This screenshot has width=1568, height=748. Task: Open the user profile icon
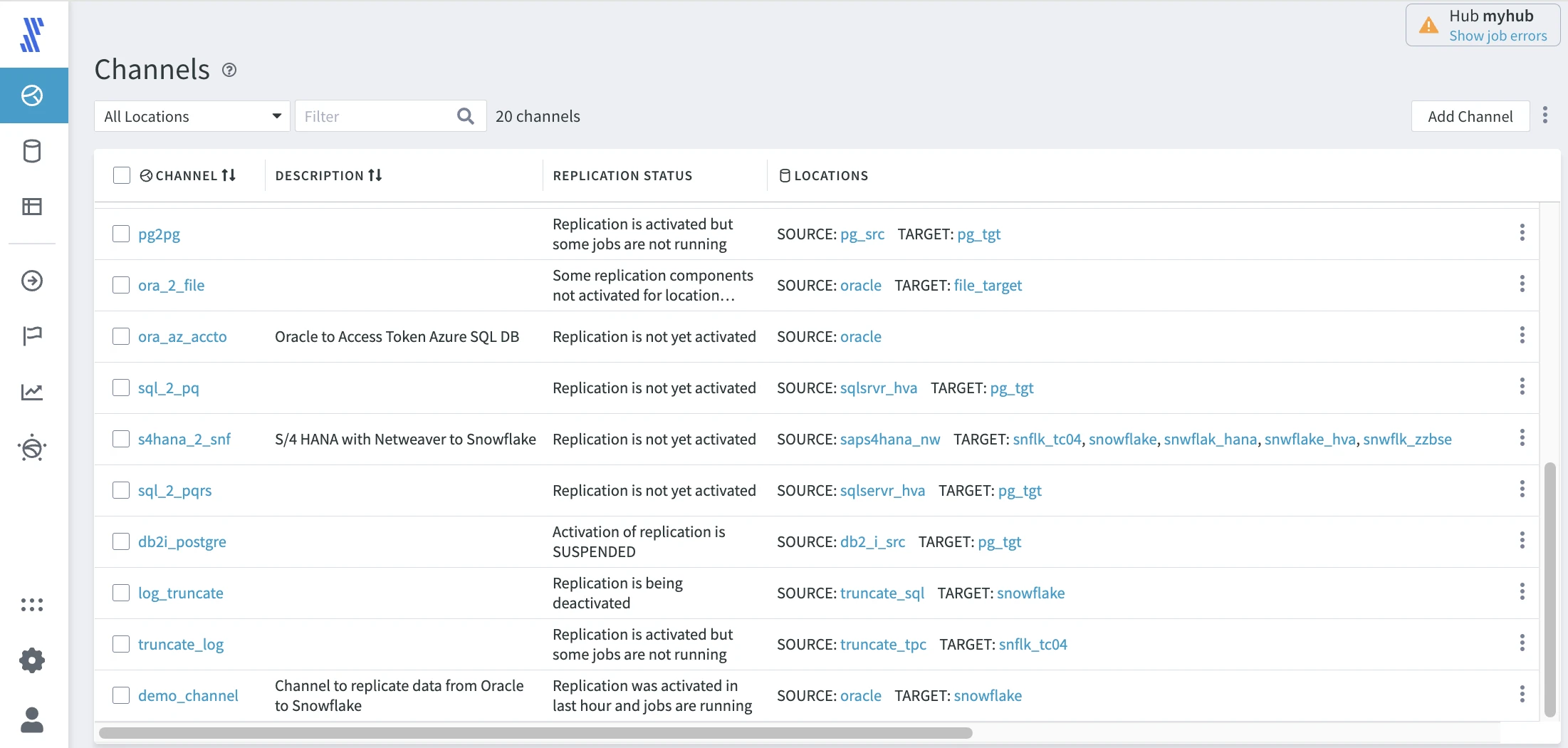(33, 720)
